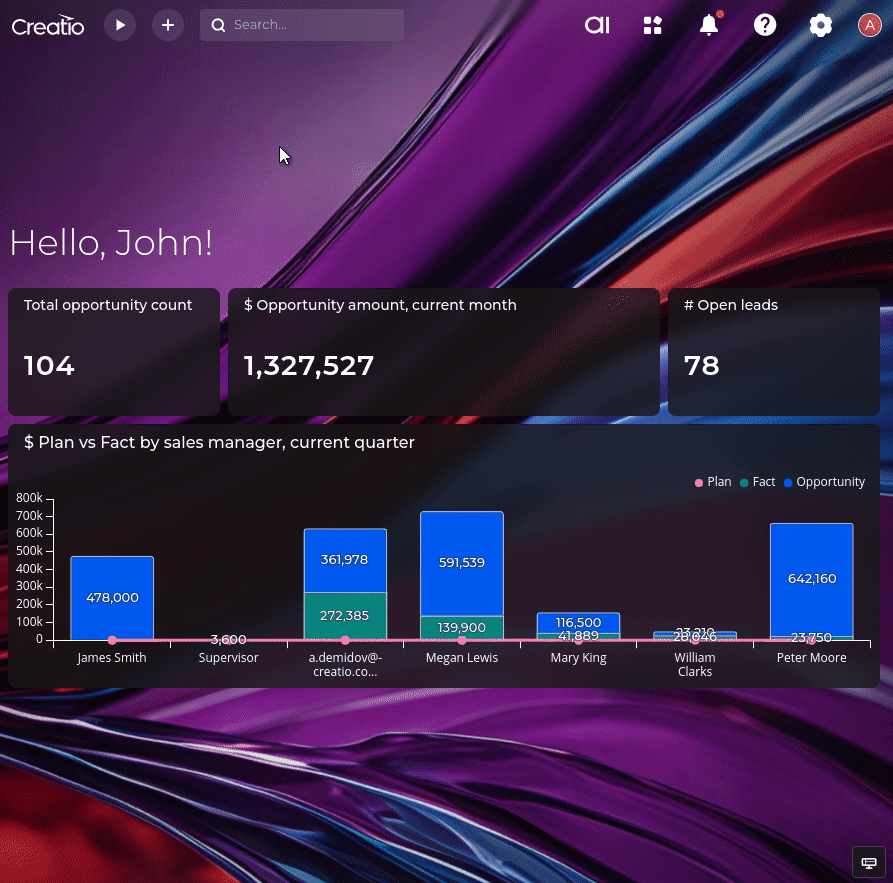The height and width of the screenshot is (883, 893).
Task: Open the user profile avatar A
Action: 870,25
